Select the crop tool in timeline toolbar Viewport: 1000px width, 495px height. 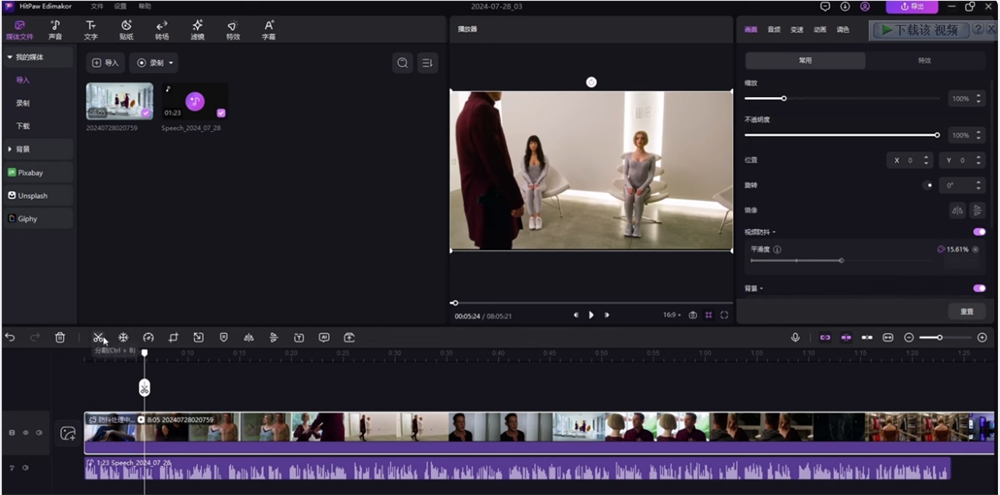tap(173, 338)
